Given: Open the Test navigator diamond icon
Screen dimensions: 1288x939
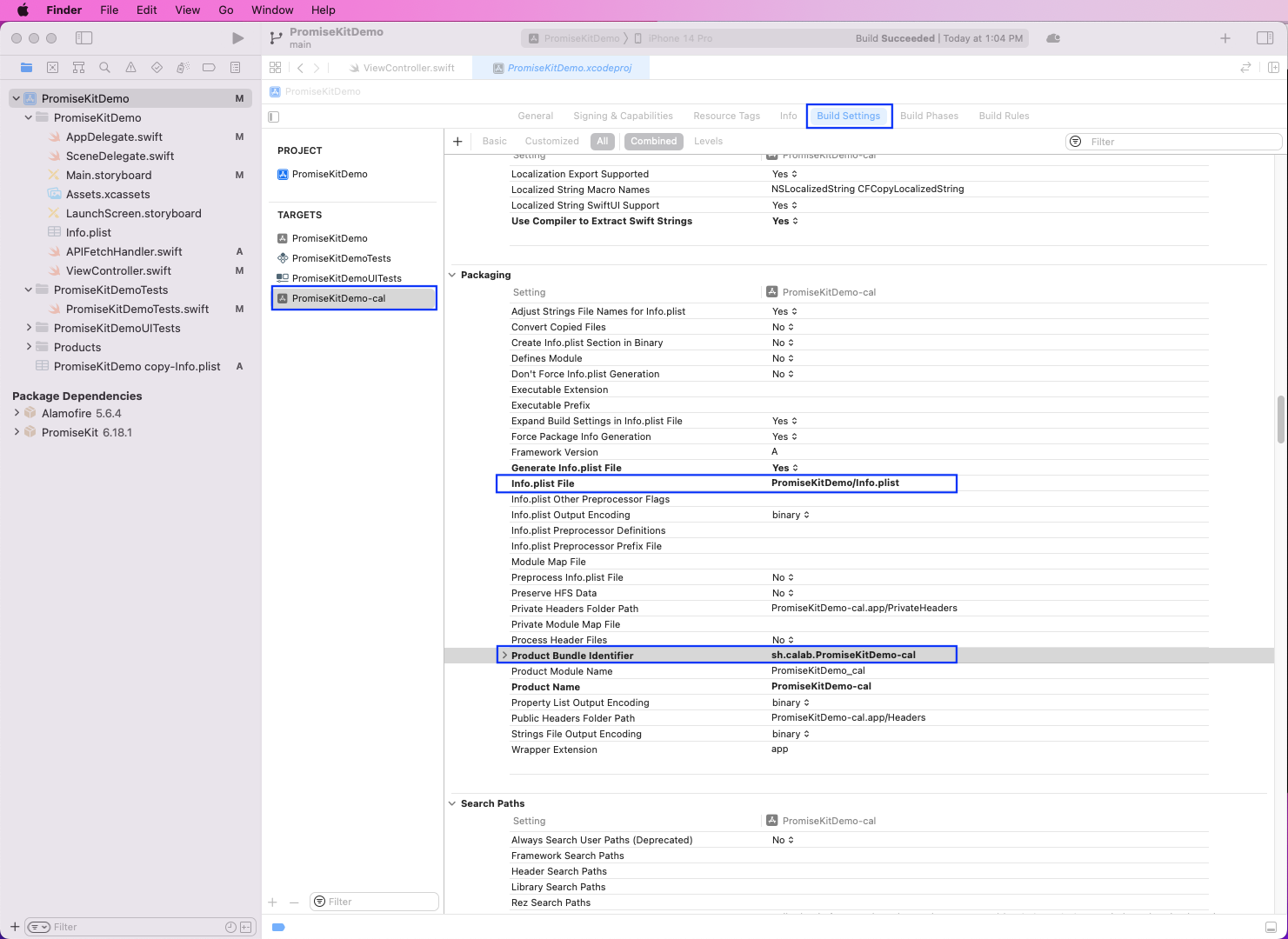Looking at the screenshot, I should [x=157, y=67].
